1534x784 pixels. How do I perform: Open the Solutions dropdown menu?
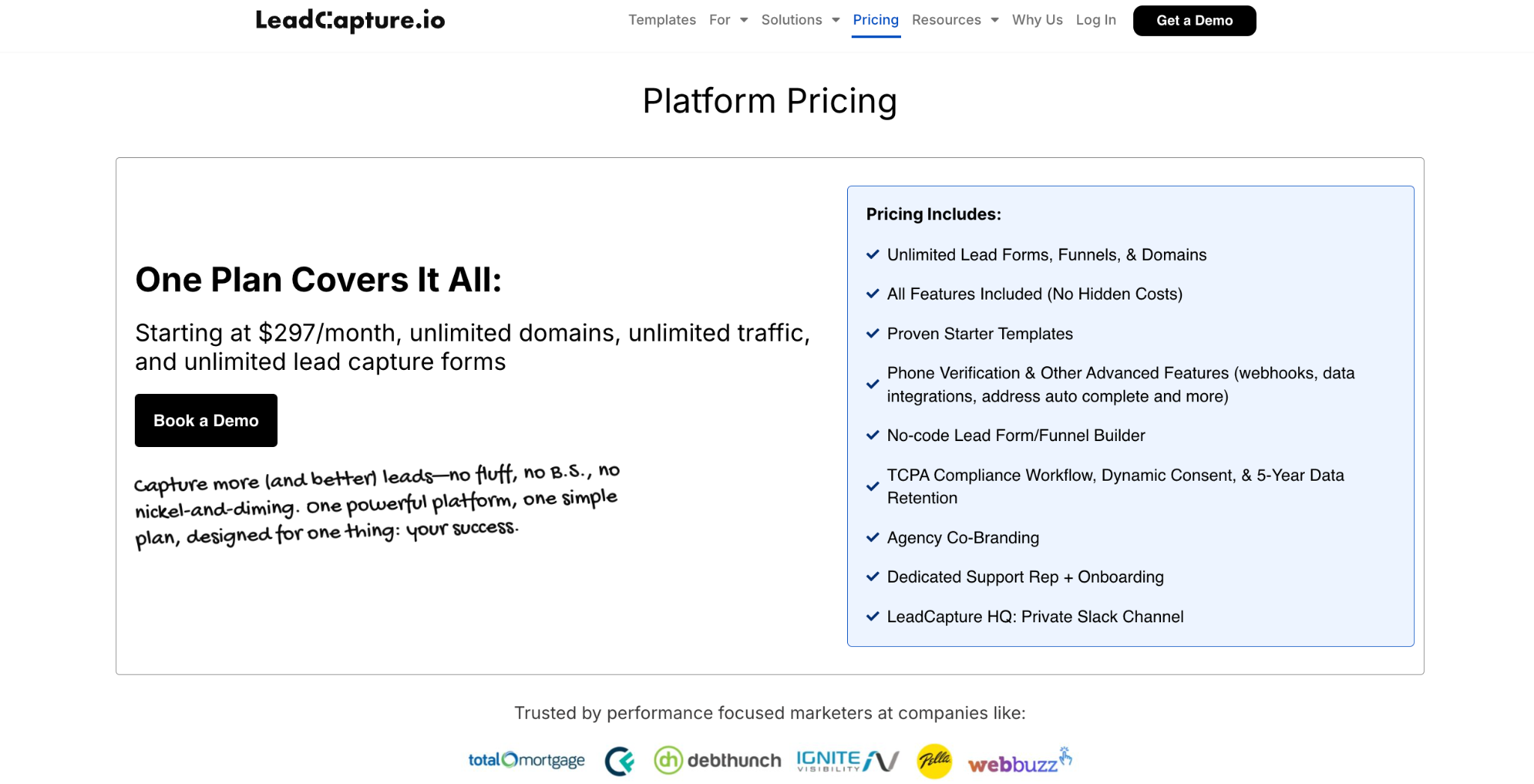coord(800,20)
